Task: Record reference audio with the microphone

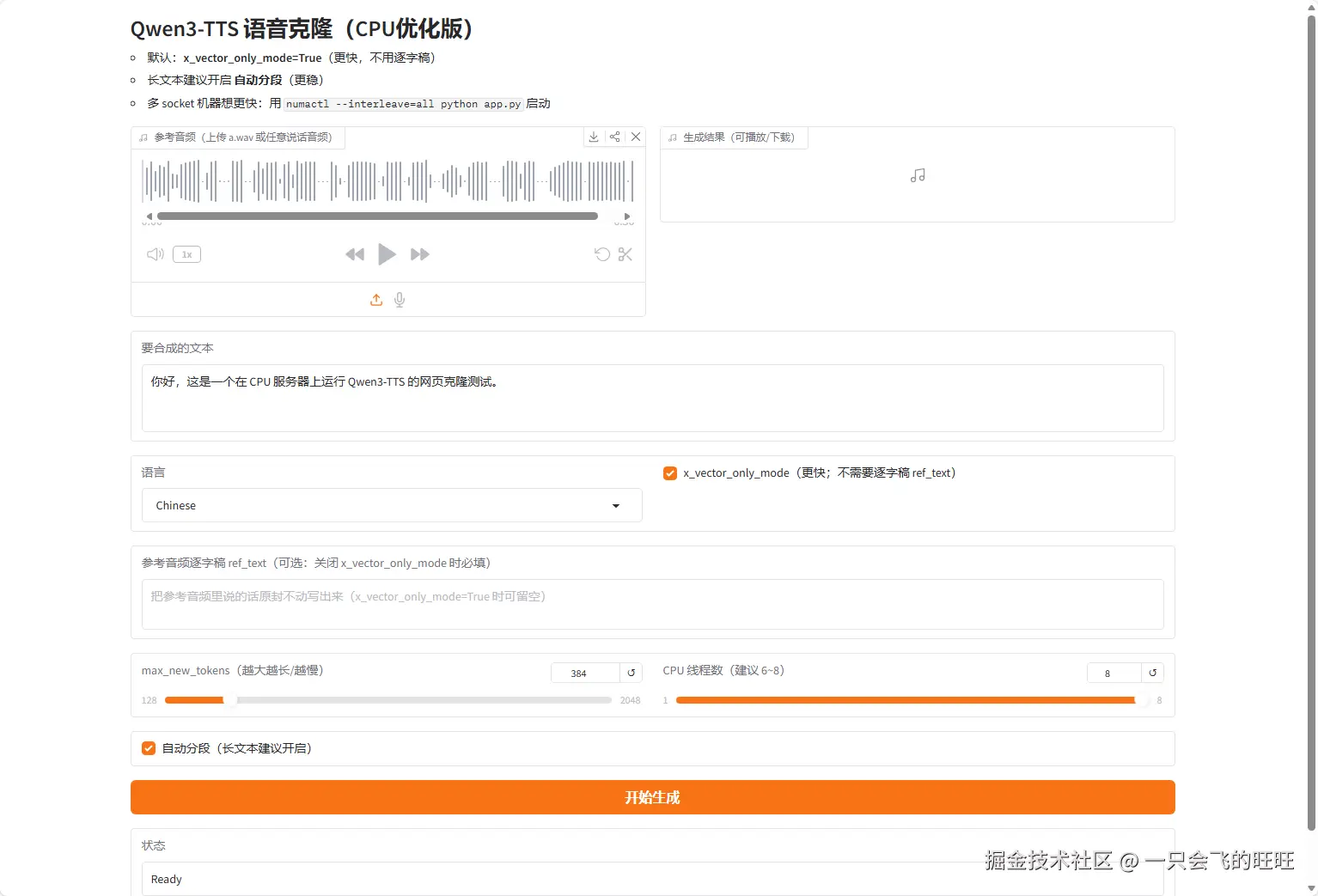Action: (400, 300)
